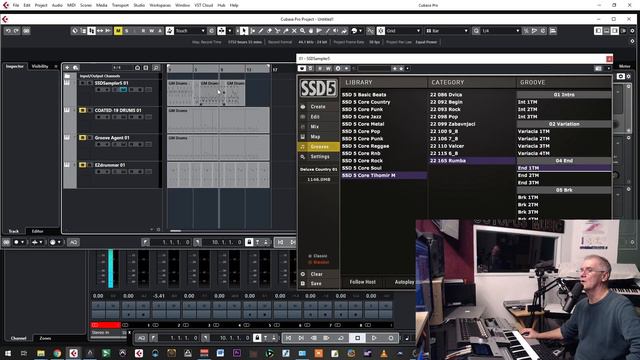This screenshot has height=360, width=640.
Task: Click Go to Project Start transport icon
Action: 288,338
